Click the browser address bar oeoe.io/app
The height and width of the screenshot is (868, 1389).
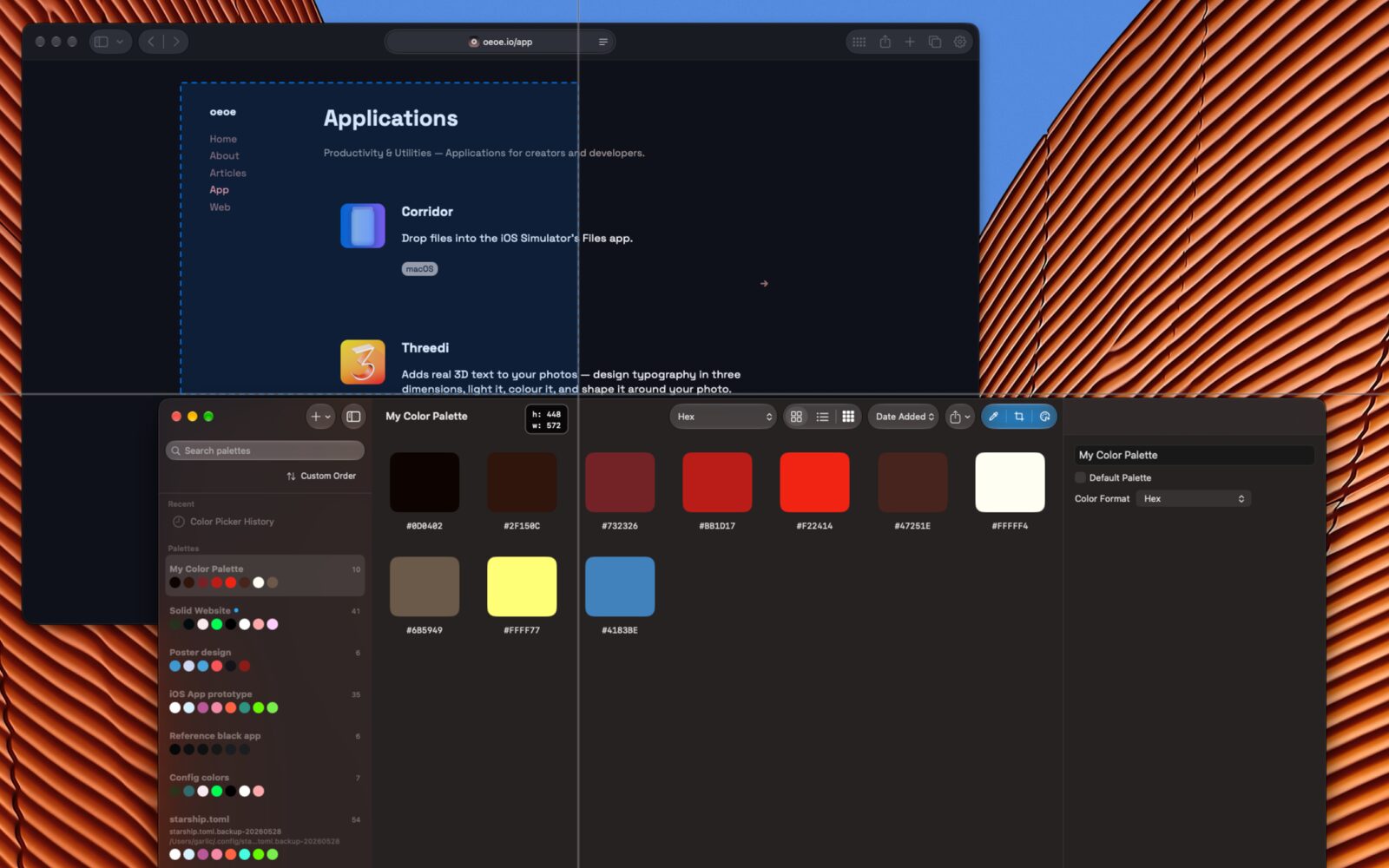point(500,42)
